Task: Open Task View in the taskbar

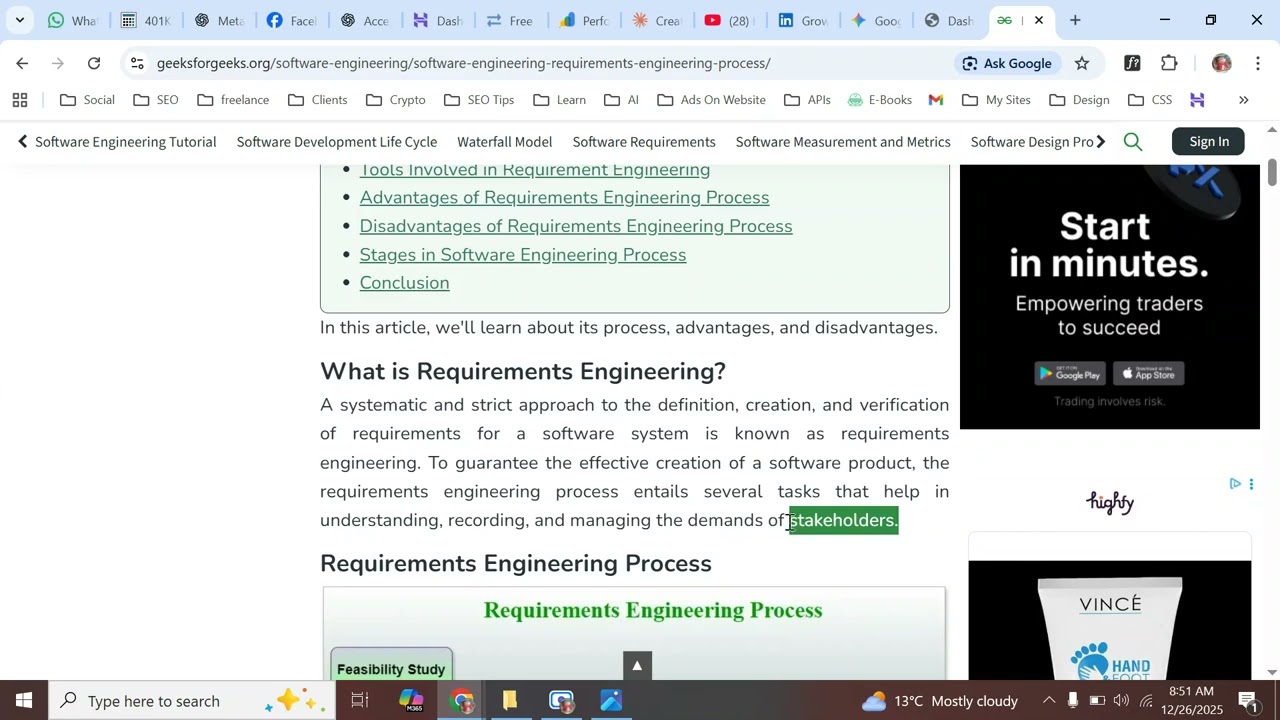Action: pos(360,701)
